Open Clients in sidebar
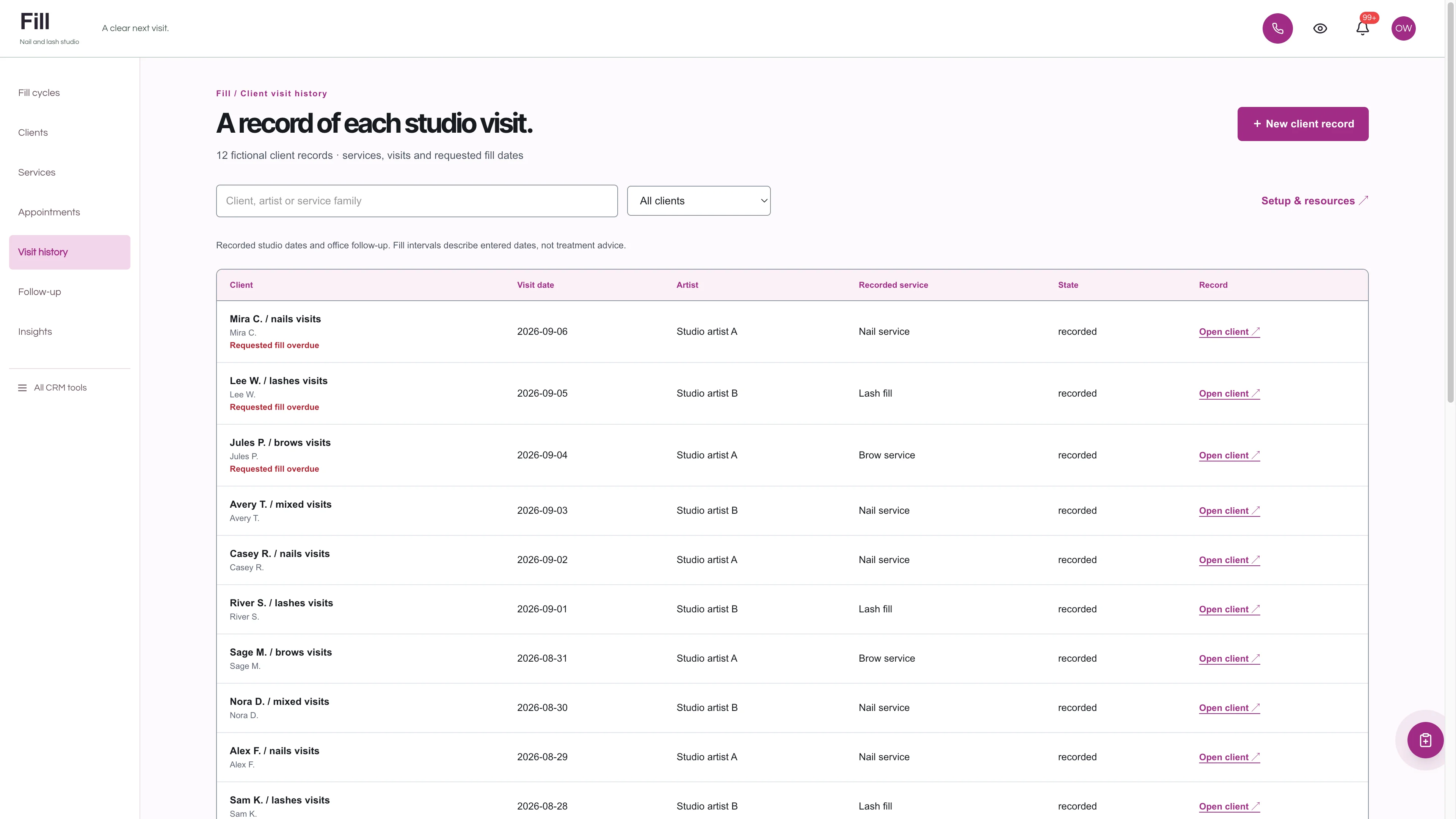This screenshot has width=1456, height=819. [x=69, y=132]
